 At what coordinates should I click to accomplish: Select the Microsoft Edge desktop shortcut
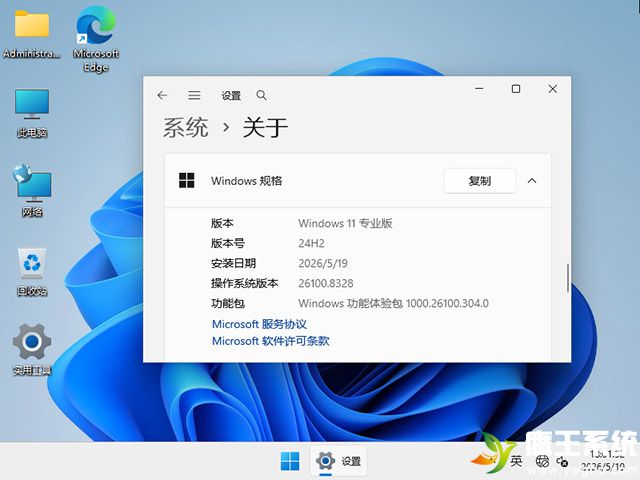[96, 39]
